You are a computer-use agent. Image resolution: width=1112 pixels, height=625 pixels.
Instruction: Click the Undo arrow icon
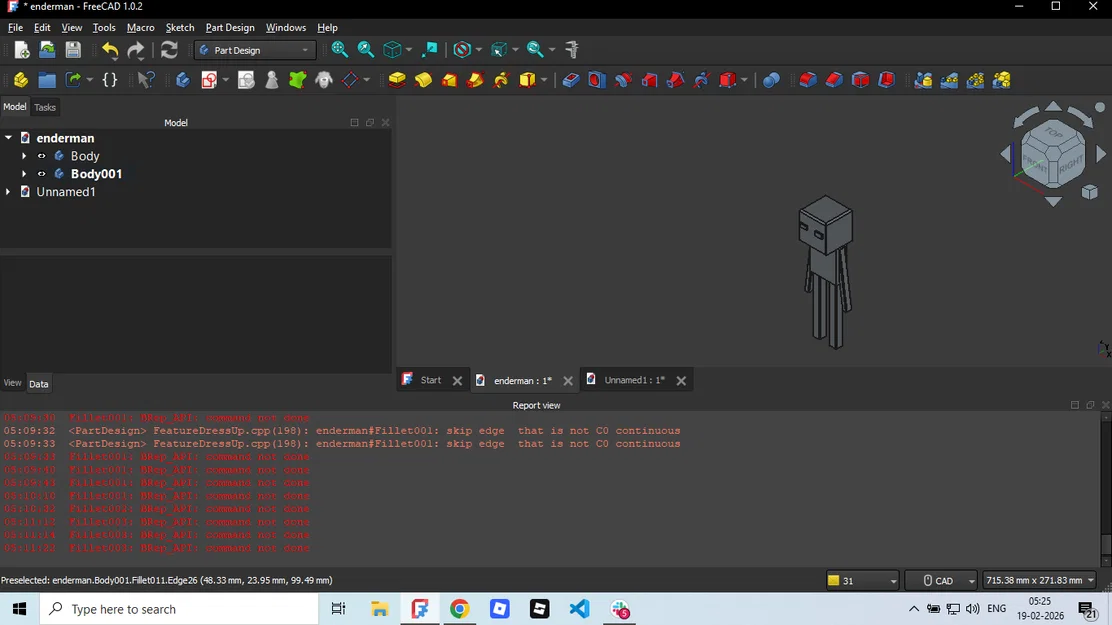coord(110,50)
